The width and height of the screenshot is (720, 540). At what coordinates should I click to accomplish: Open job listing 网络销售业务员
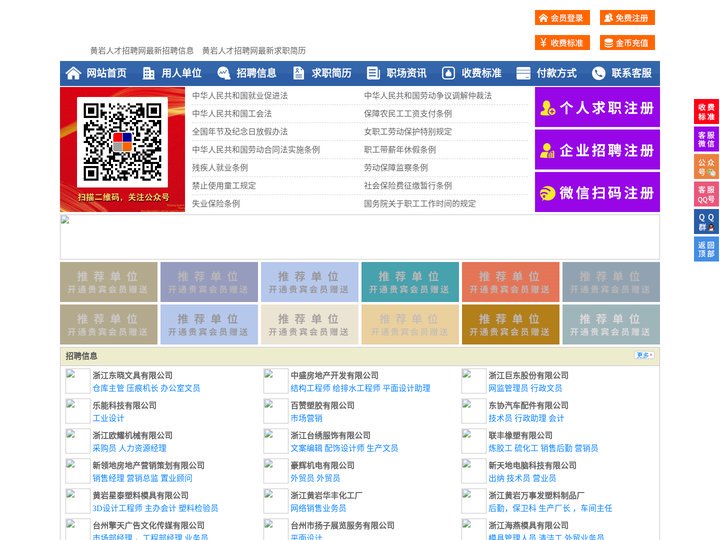(318, 508)
